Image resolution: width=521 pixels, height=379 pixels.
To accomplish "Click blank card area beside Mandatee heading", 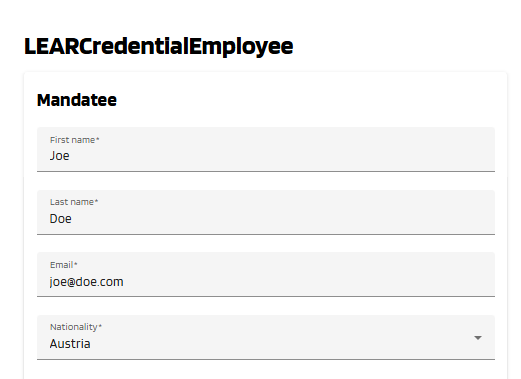I will pyautogui.click(x=300, y=100).
